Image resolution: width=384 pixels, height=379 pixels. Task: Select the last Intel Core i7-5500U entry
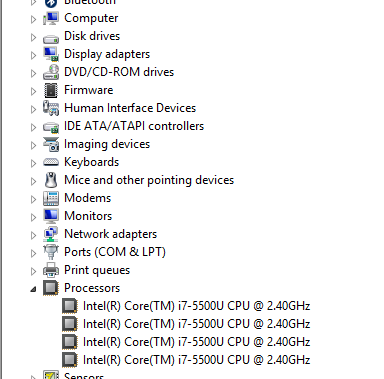pyautogui.click(x=197, y=360)
